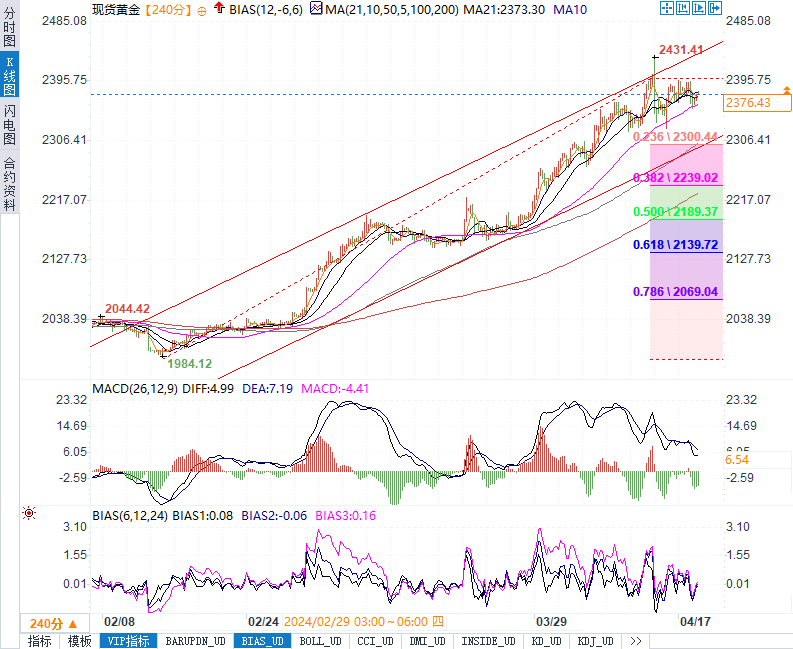The width and height of the screenshot is (793, 649).
Task: Choose the KDJ_UD indicator
Action: pos(595,641)
